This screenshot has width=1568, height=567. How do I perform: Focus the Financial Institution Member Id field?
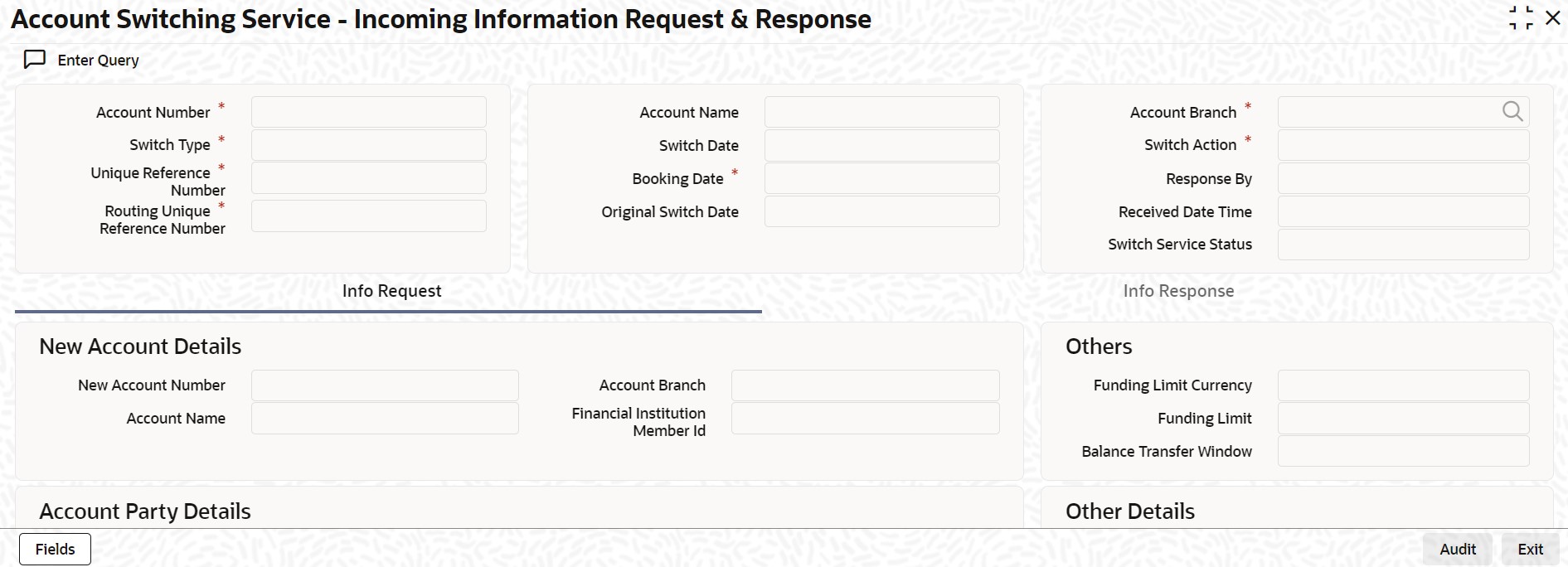pos(865,418)
